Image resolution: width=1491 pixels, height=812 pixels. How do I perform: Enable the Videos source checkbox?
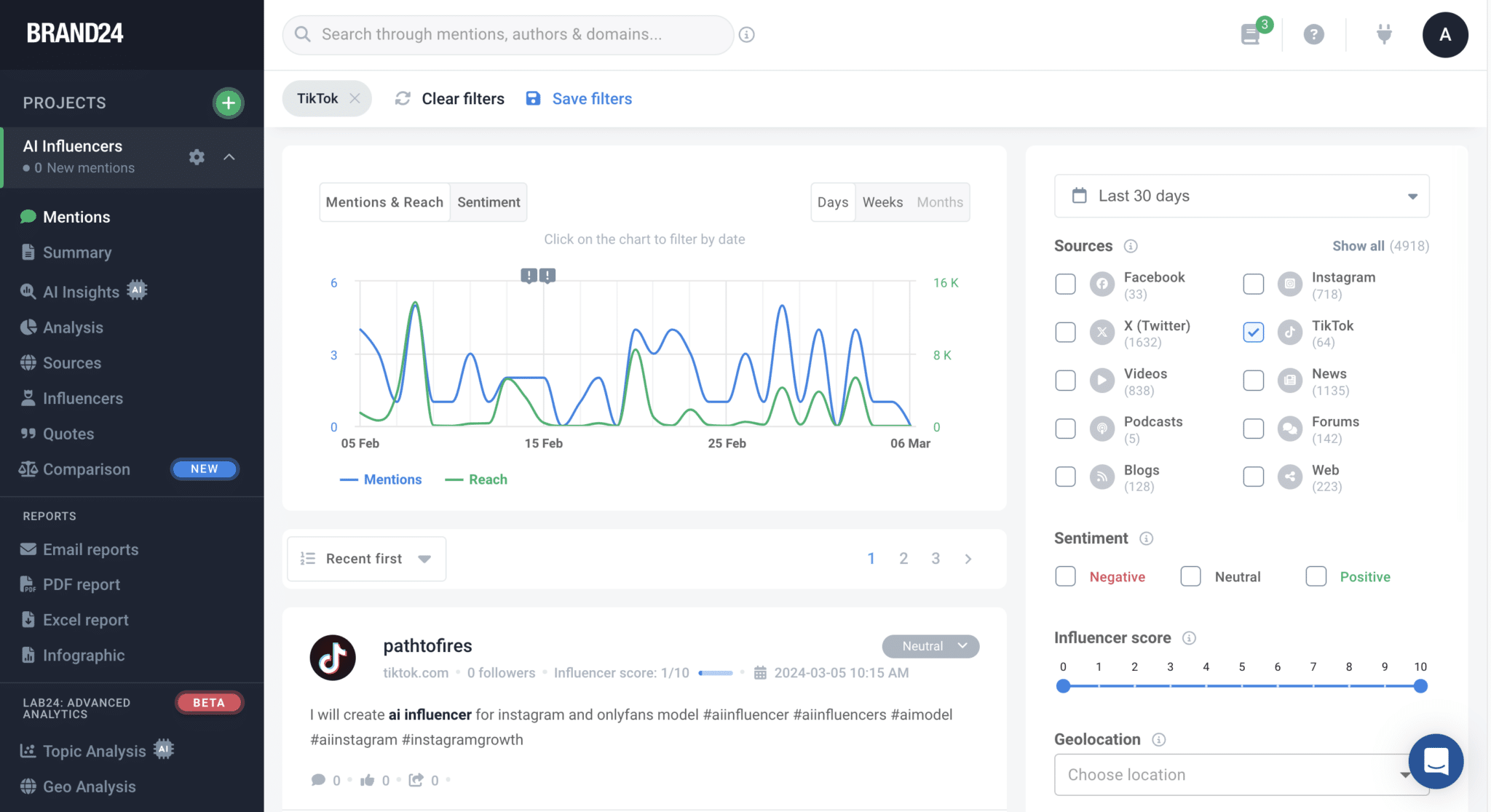(1065, 381)
